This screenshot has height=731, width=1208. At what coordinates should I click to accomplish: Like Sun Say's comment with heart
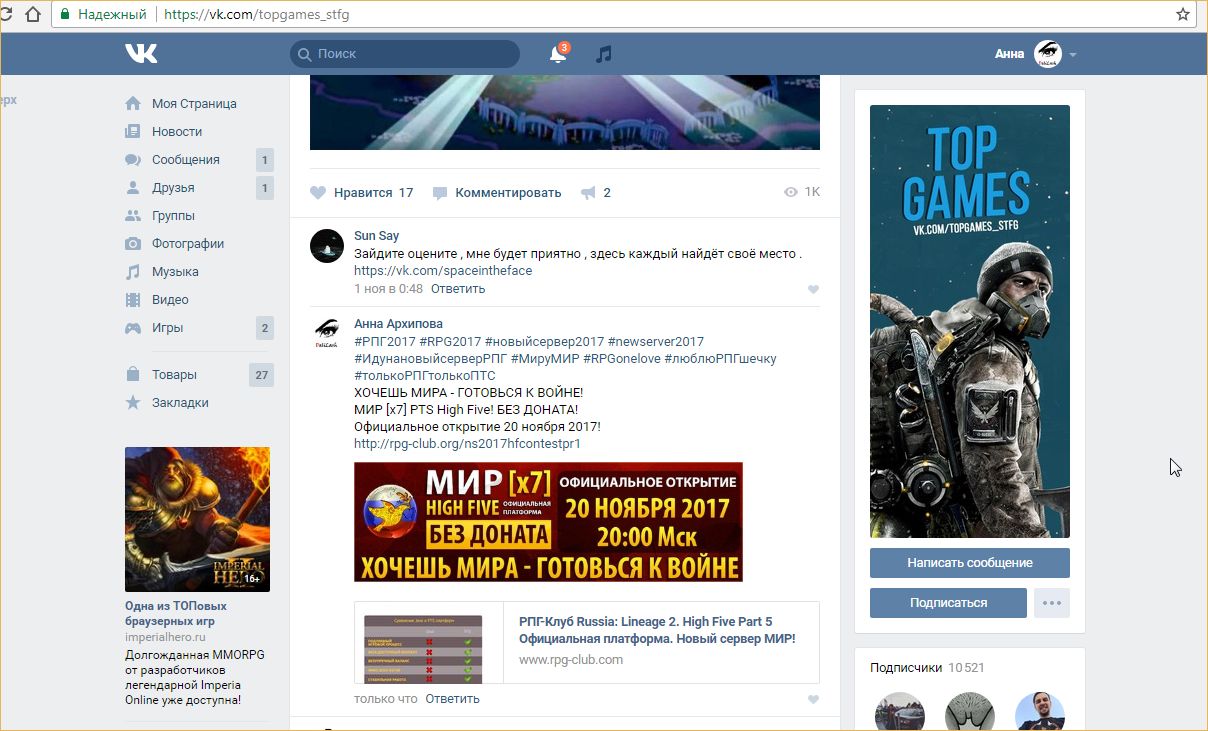pos(813,289)
